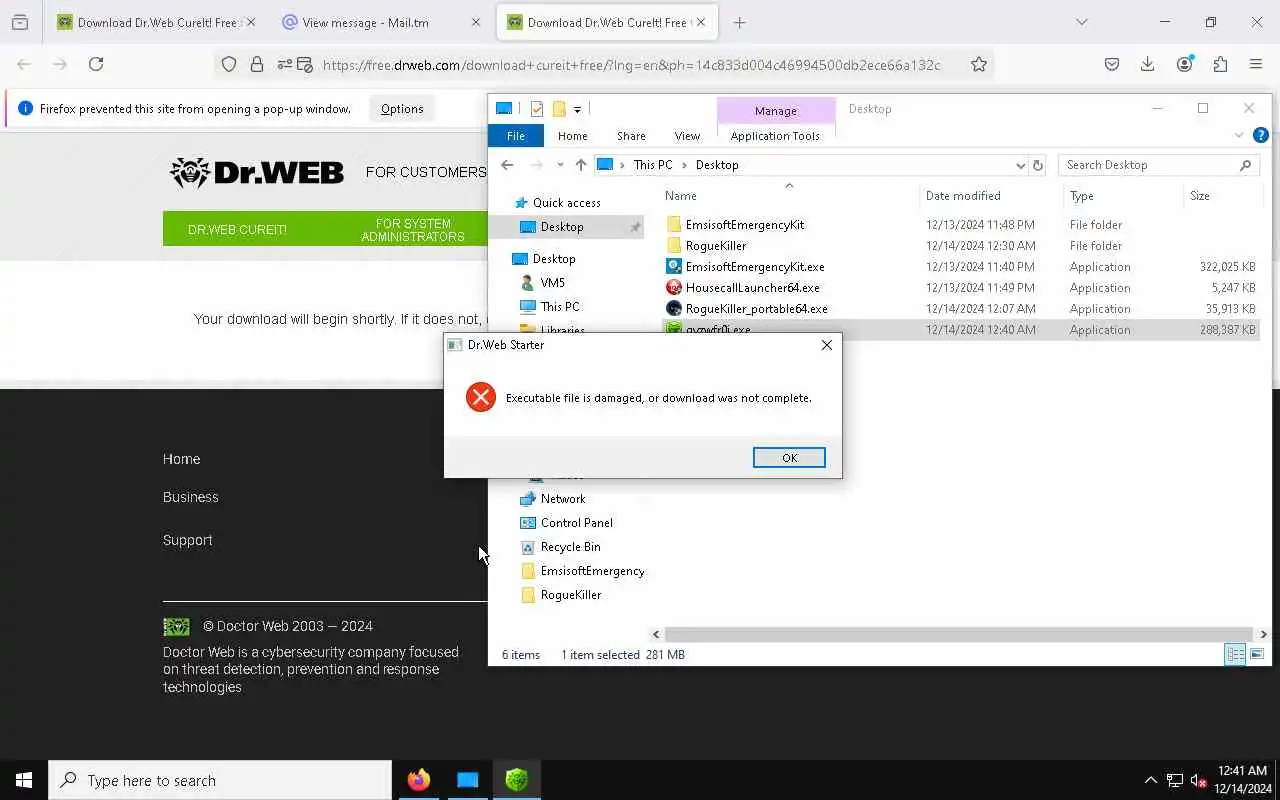Sort files by the Size column
1280x800 pixels.
click(1200, 196)
